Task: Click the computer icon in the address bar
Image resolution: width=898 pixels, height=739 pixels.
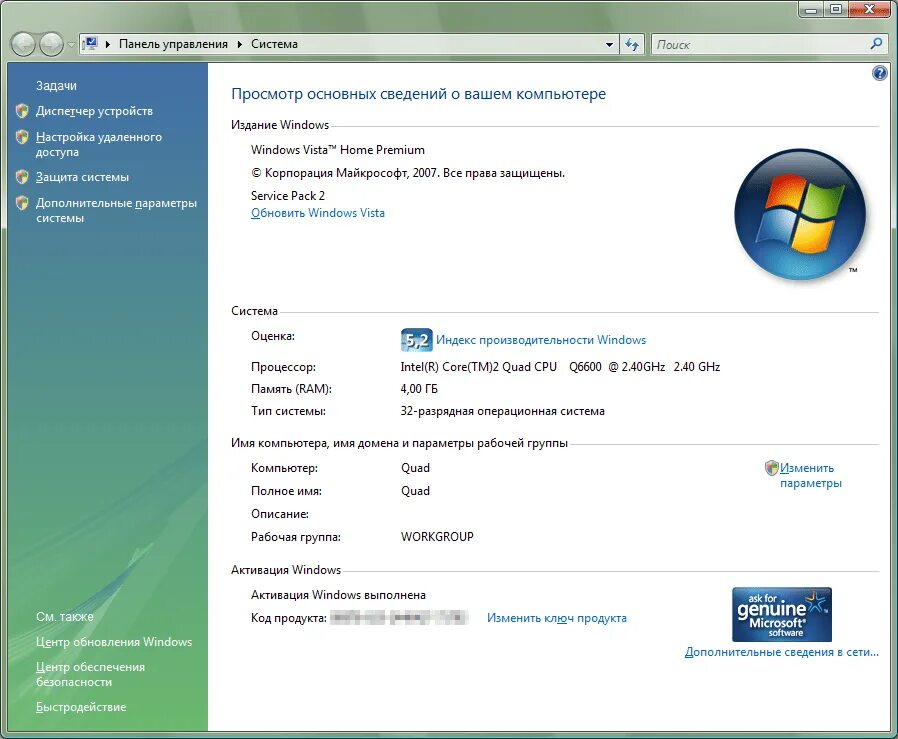Action: (x=90, y=44)
